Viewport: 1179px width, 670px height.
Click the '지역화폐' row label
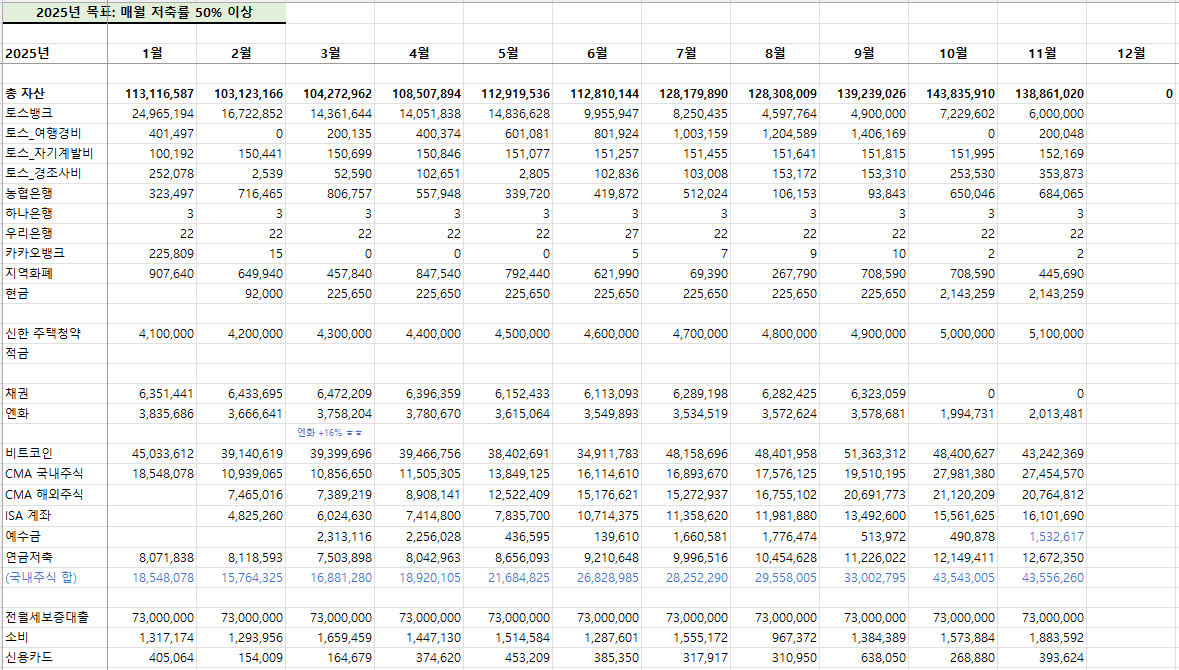[x=29, y=273]
